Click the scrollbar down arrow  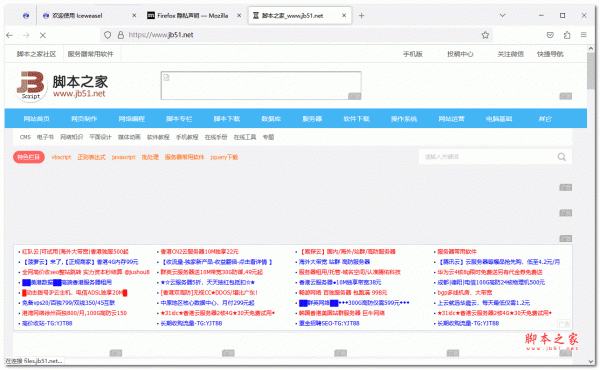click(591, 361)
